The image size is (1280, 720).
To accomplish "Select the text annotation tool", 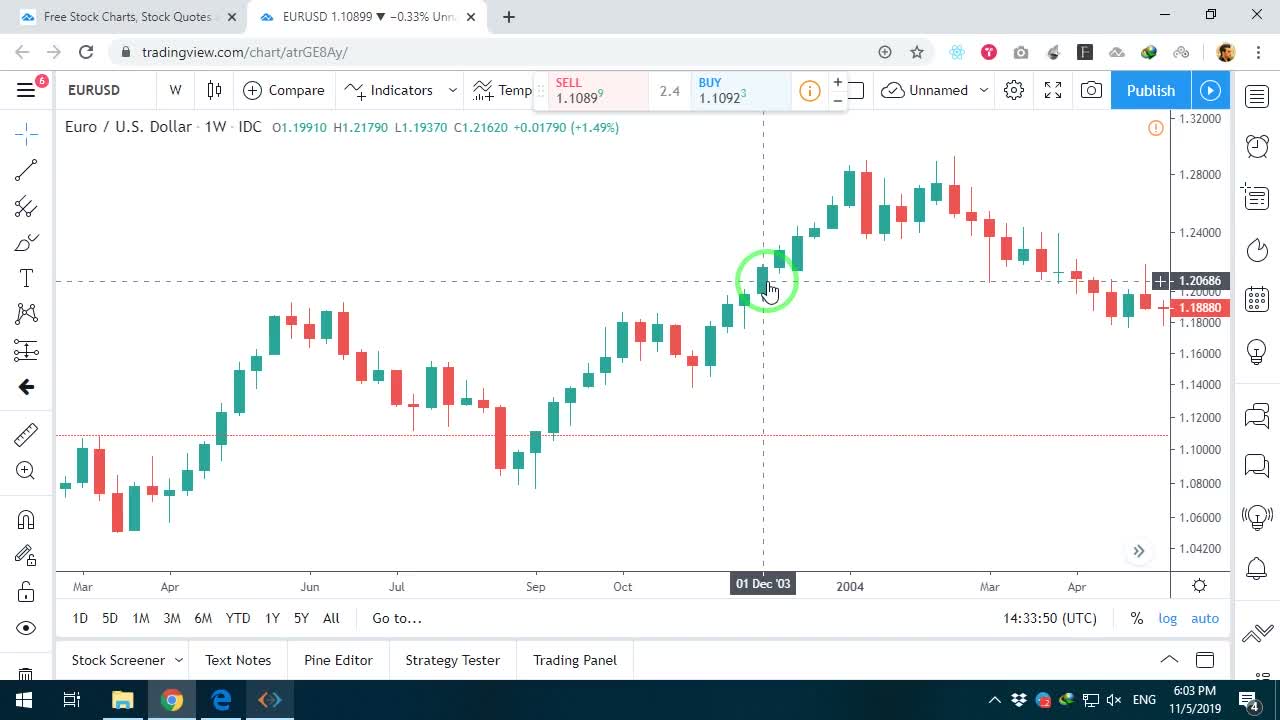I will 26,279.
